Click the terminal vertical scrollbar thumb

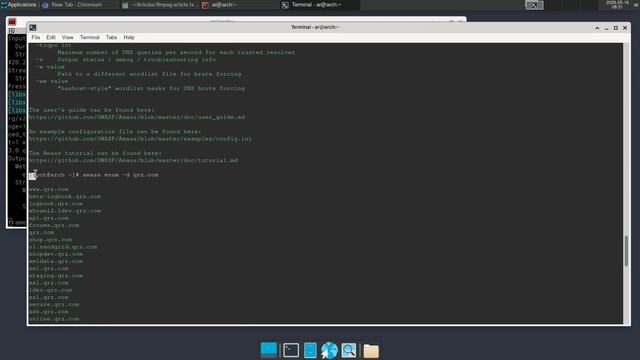(x=627, y=251)
